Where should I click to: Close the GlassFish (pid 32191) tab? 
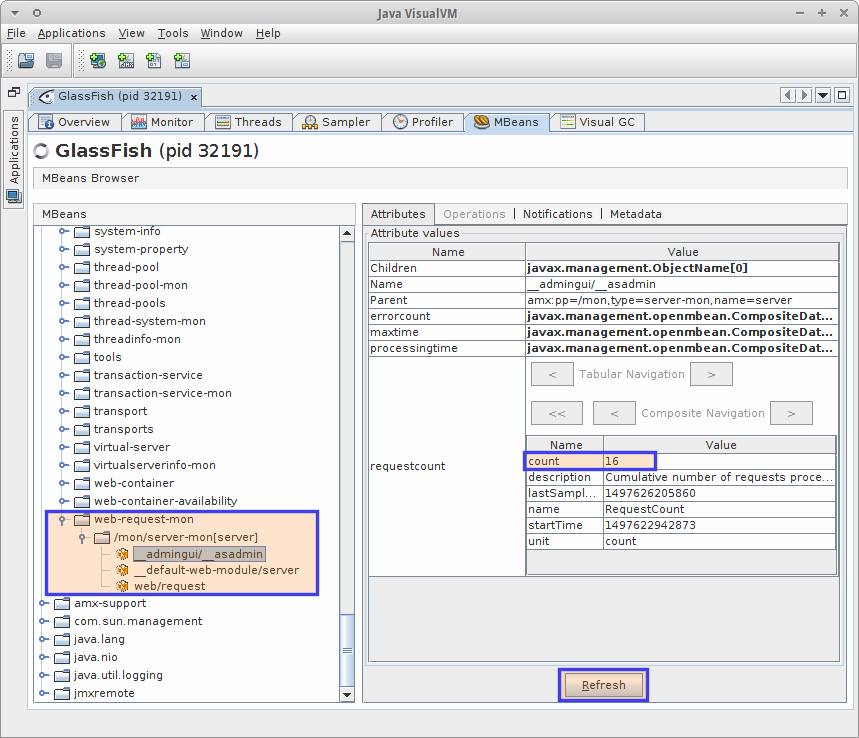[194, 97]
